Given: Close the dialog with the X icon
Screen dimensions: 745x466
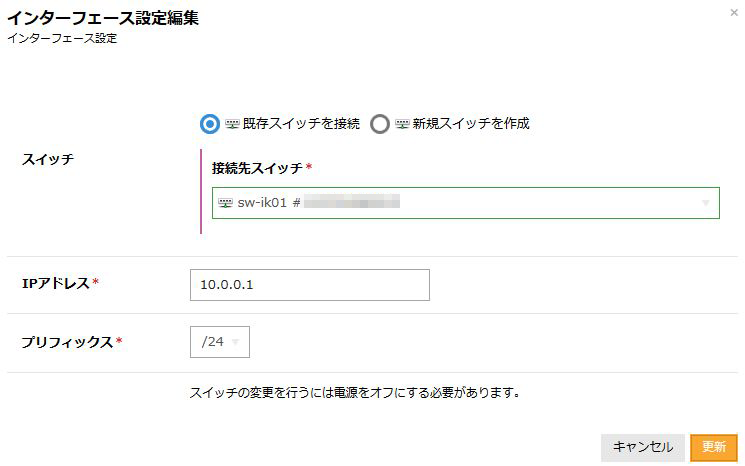Looking at the screenshot, I should coord(735,12).
